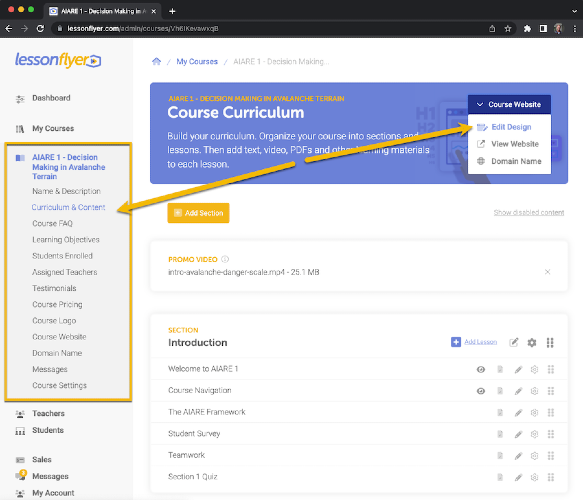Click the document icon for The AIARE Framework
Screen dimensions: 583x500
[x=500, y=413]
